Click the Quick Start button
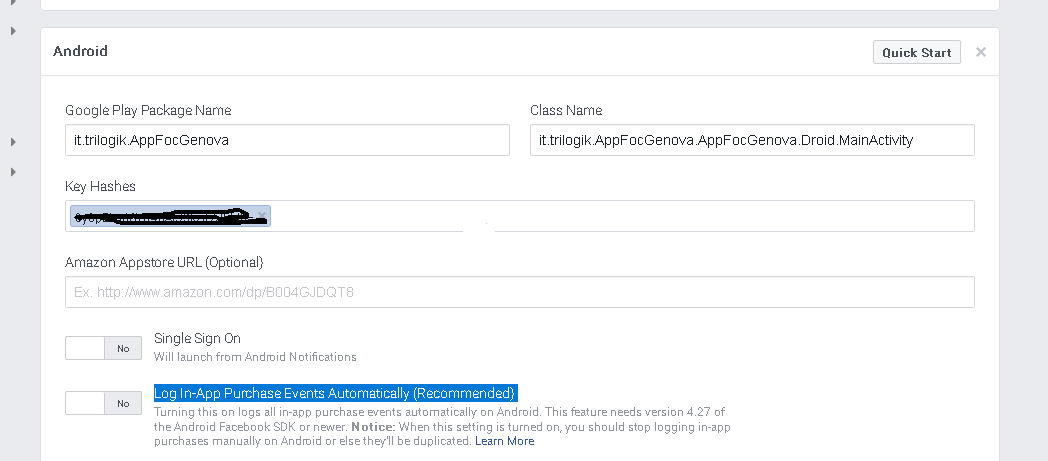1048x461 pixels. click(916, 52)
